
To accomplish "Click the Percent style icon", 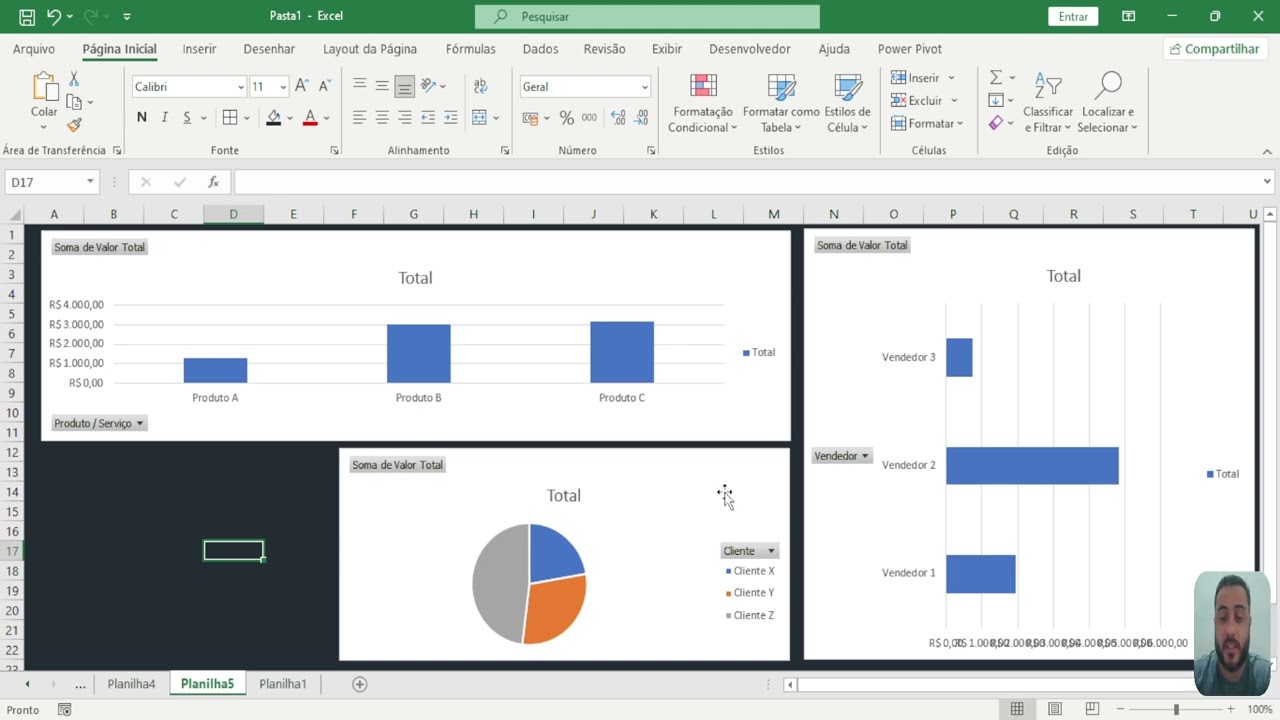I will point(566,118).
